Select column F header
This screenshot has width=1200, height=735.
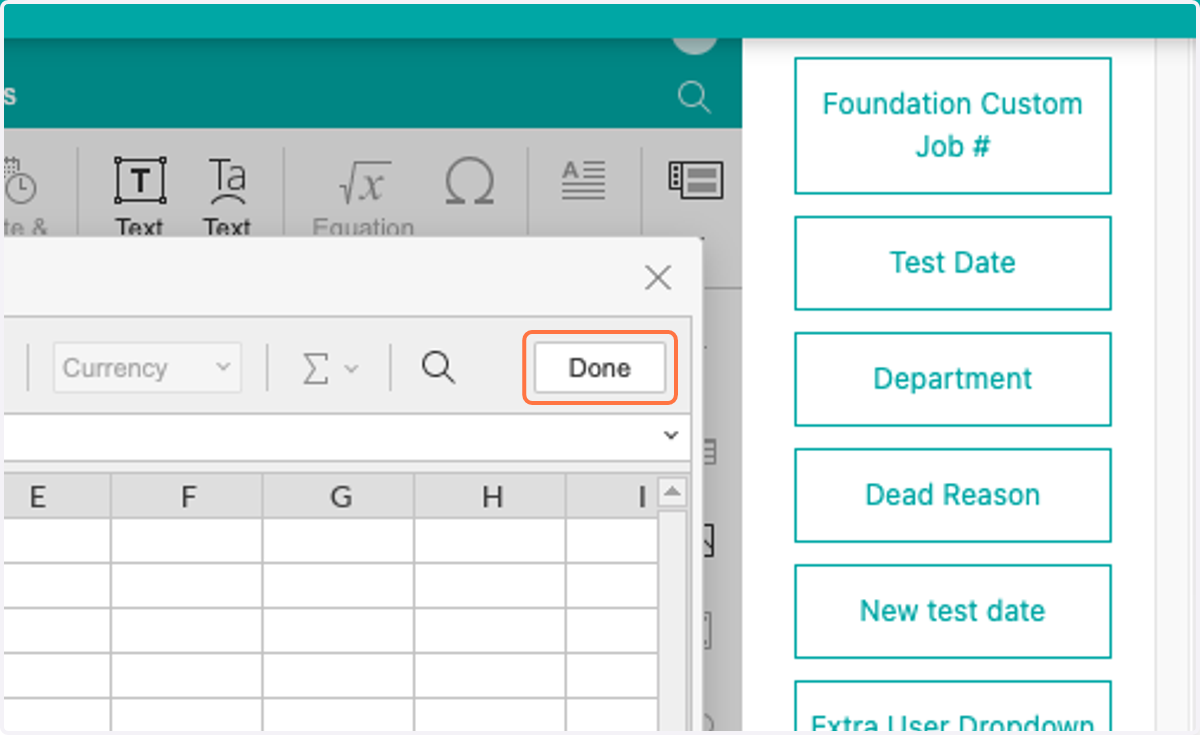click(x=187, y=496)
